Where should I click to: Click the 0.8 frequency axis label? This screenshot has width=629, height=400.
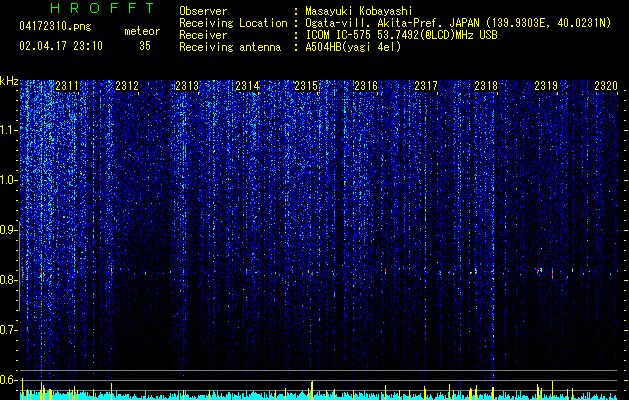click(x=9, y=280)
